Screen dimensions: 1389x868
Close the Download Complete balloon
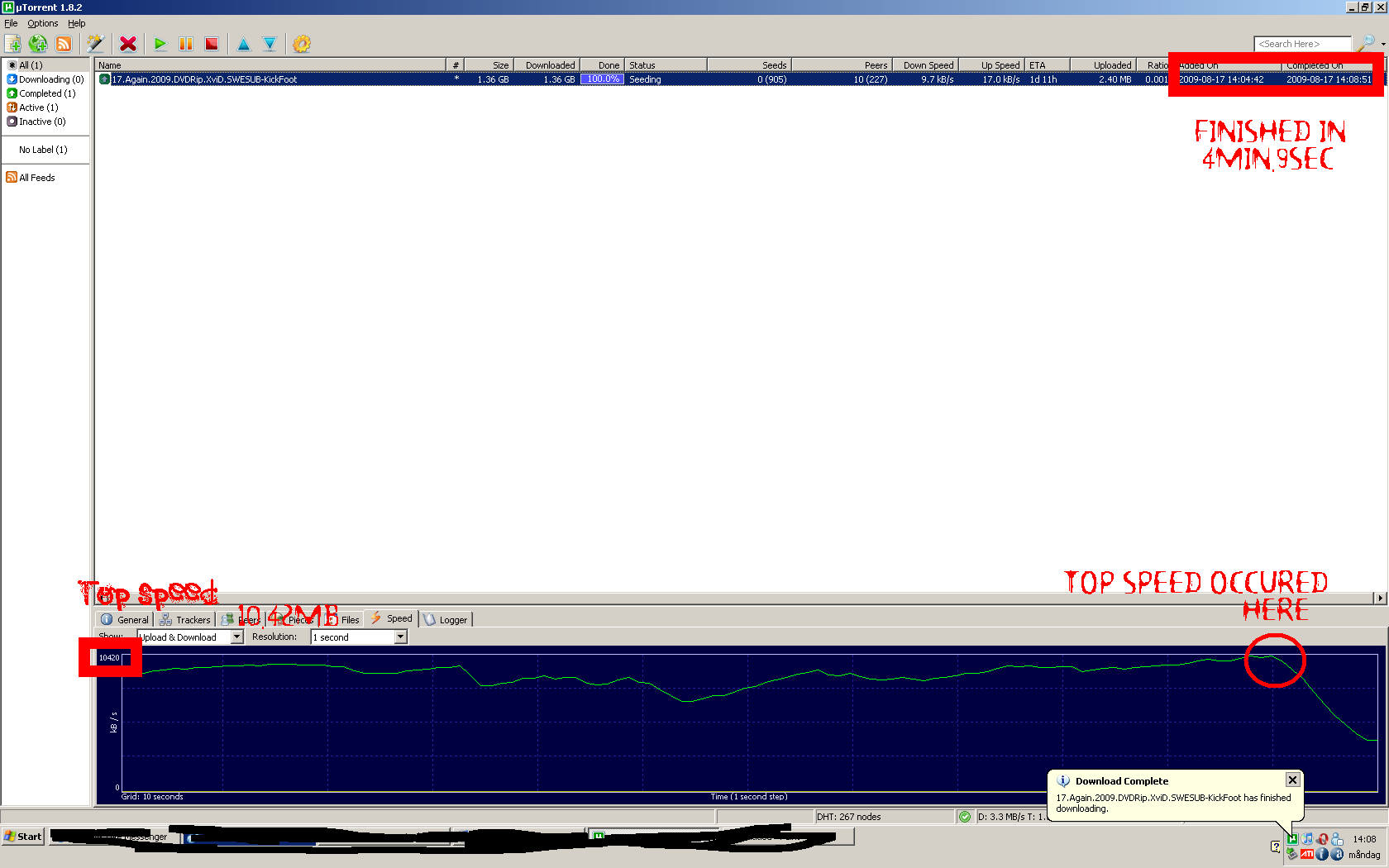pyautogui.click(x=1293, y=780)
